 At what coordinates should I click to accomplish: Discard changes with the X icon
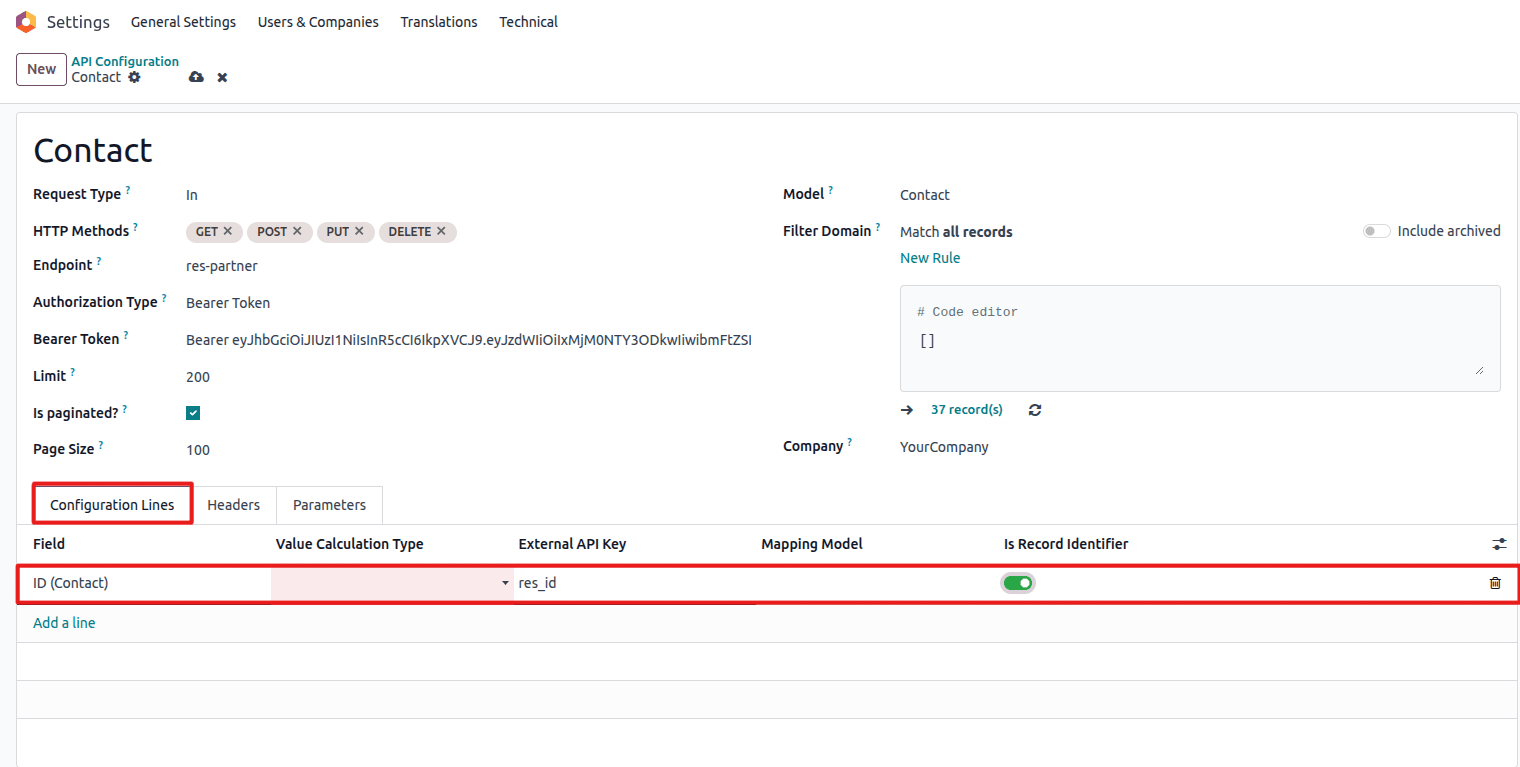coord(222,77)
